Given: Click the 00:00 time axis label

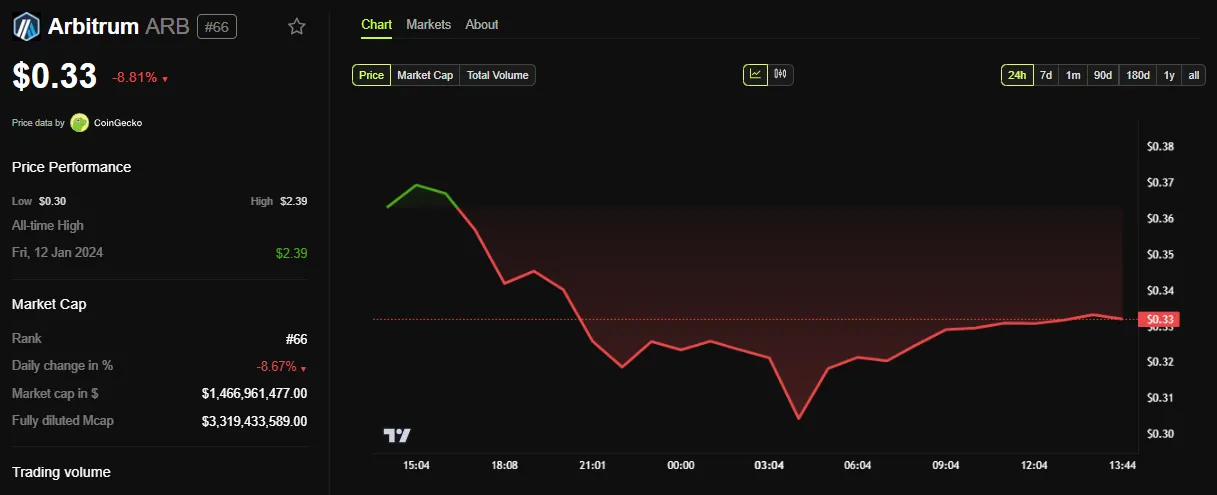Looking at the screenshot, I should [680, 466].
